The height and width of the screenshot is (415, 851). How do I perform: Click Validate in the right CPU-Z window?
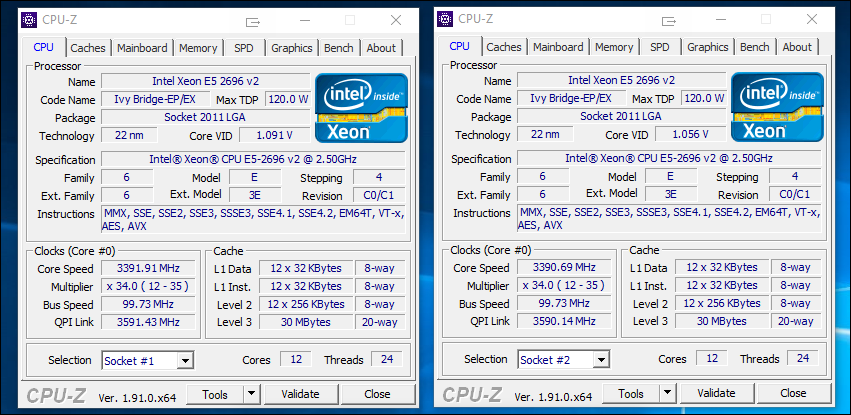(716, 393)
